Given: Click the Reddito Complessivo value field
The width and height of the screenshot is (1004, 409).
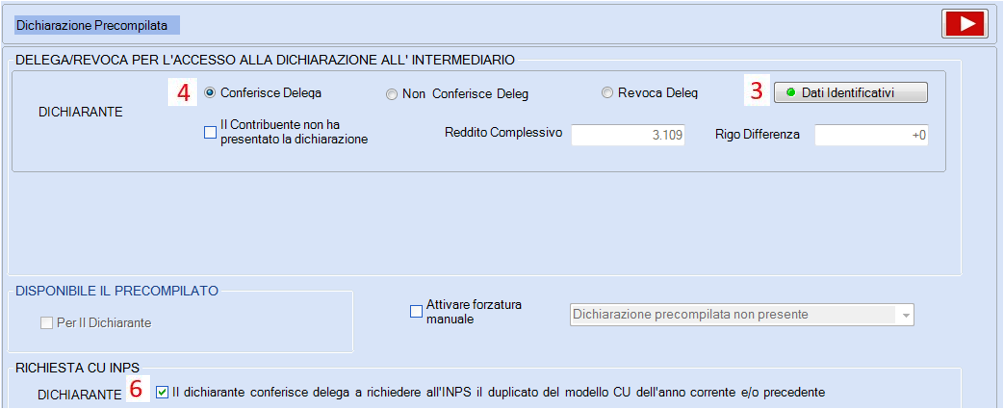Looking at the screenshot, I should pyautogui.click(x=628, y=135).
